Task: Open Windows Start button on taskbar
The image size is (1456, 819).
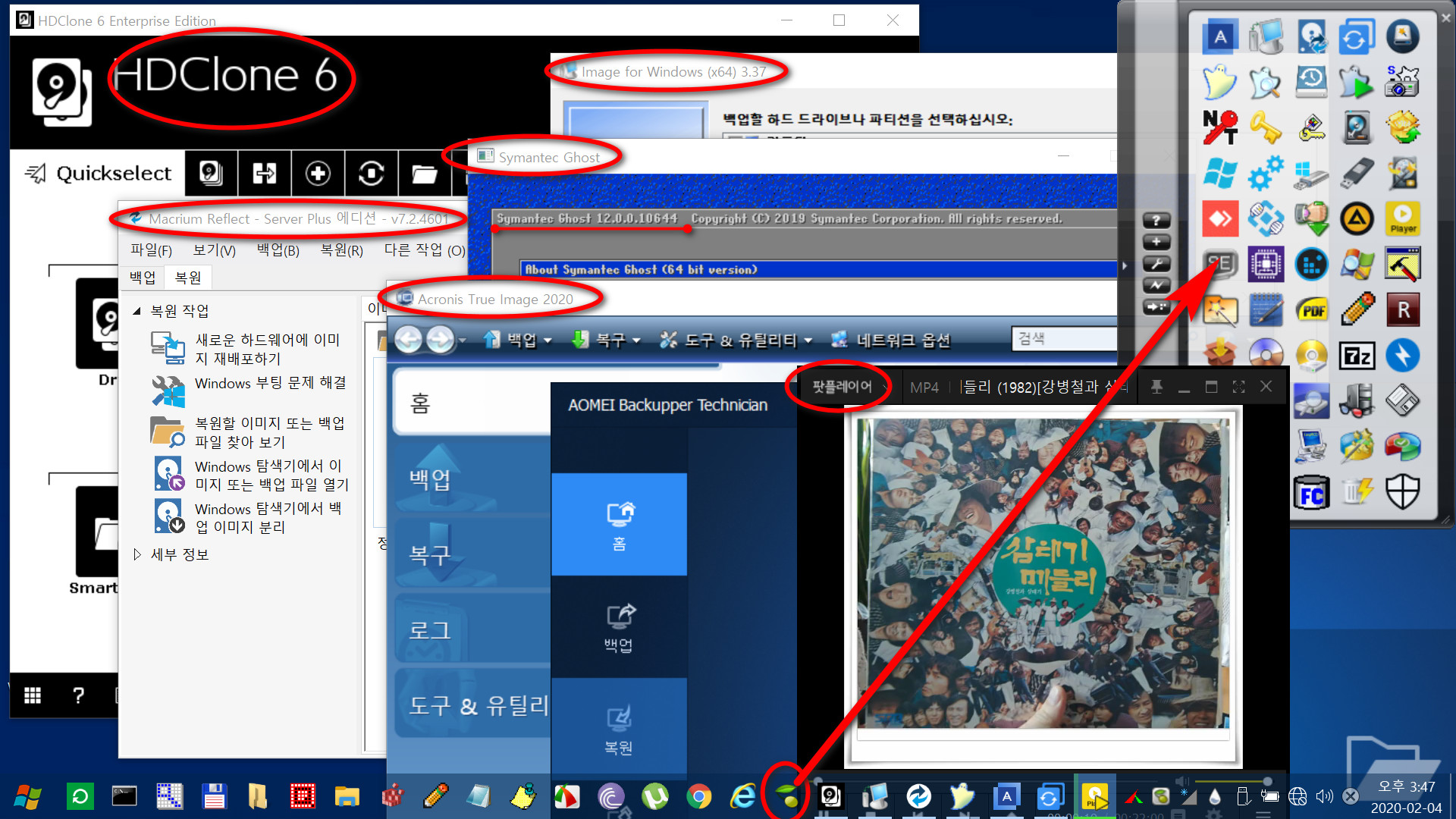Action: tap(28, 797)
